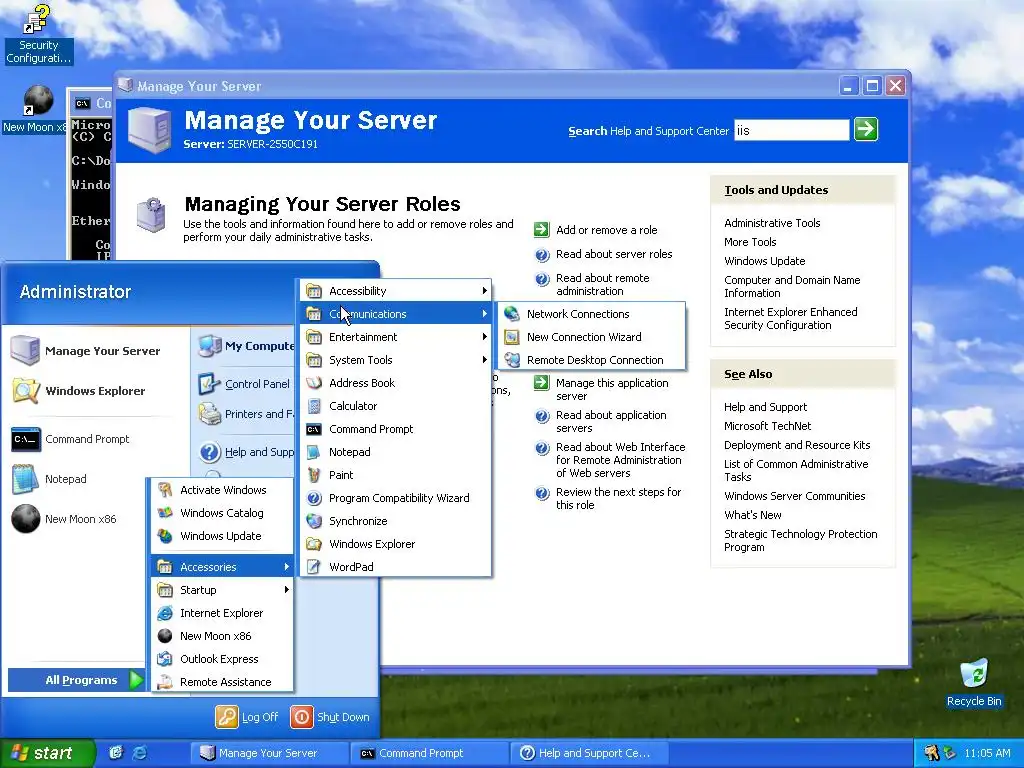Expand the Accessibility submenu
The width and height of the screenshot is (1024, 768).
395,291
